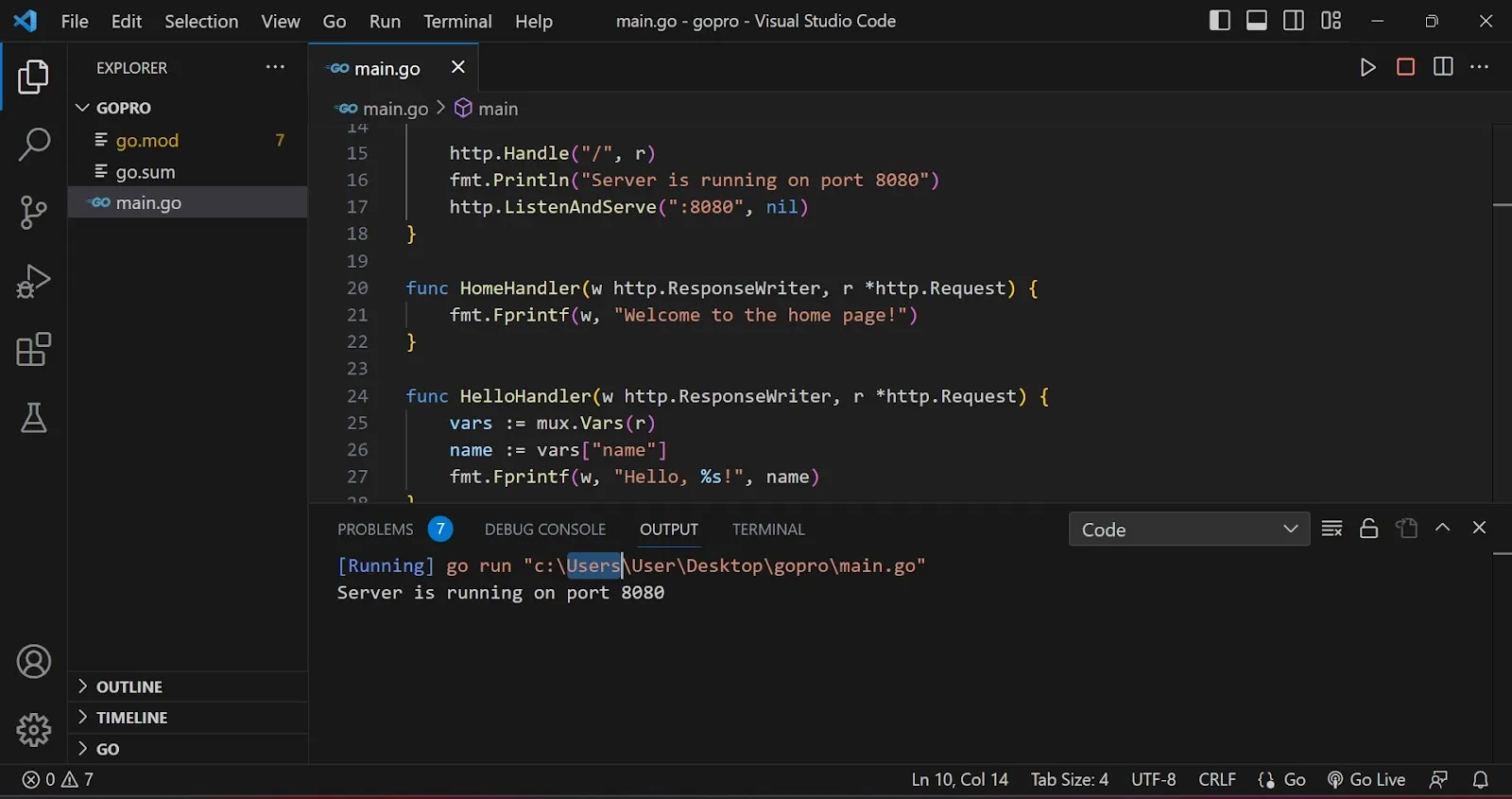Image resolution: width=1512 pixels, height=799 pixels.
Task: Open the Manage gear menu
Action: [34, 730]
